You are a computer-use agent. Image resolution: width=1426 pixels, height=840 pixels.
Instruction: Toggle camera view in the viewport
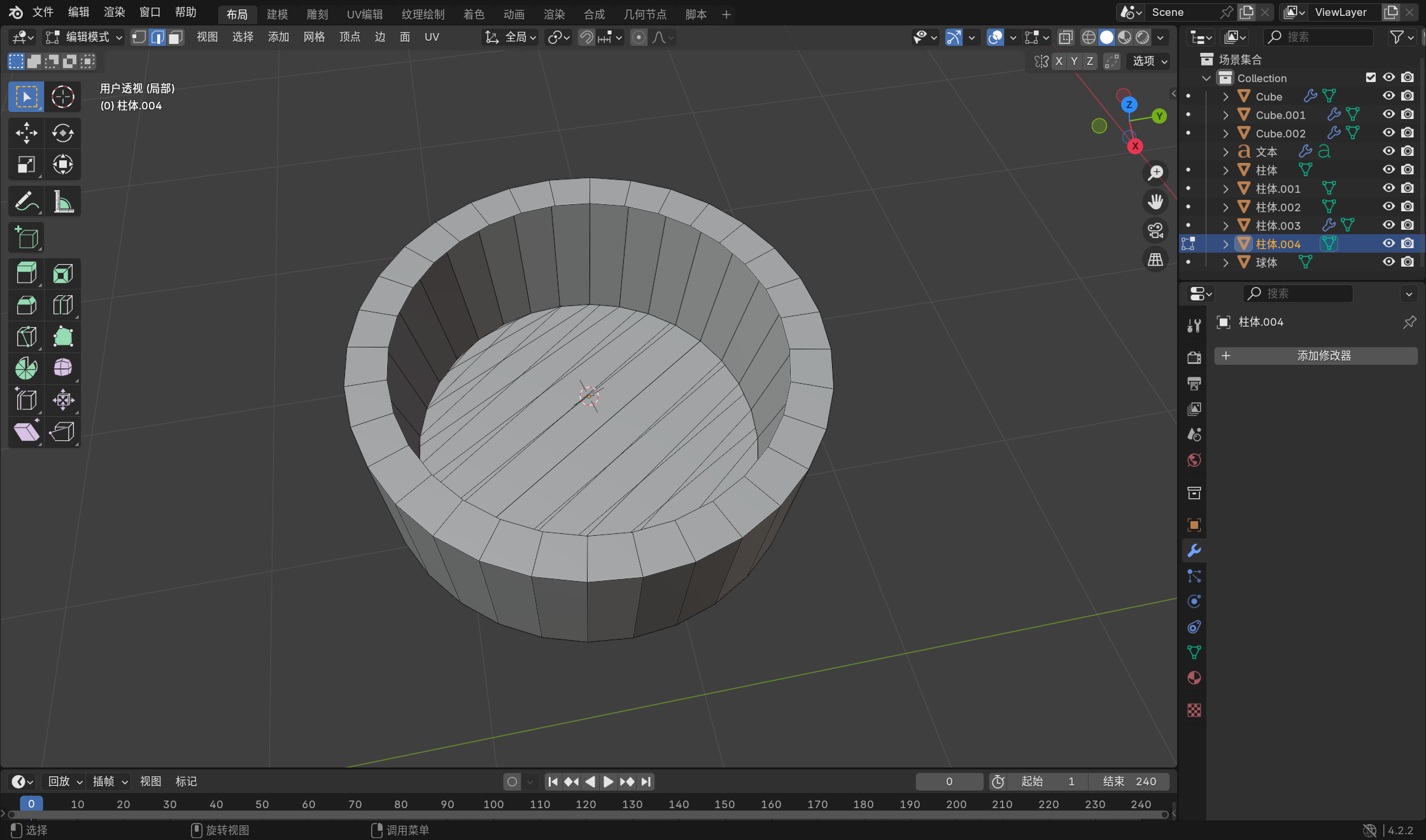1155,230
